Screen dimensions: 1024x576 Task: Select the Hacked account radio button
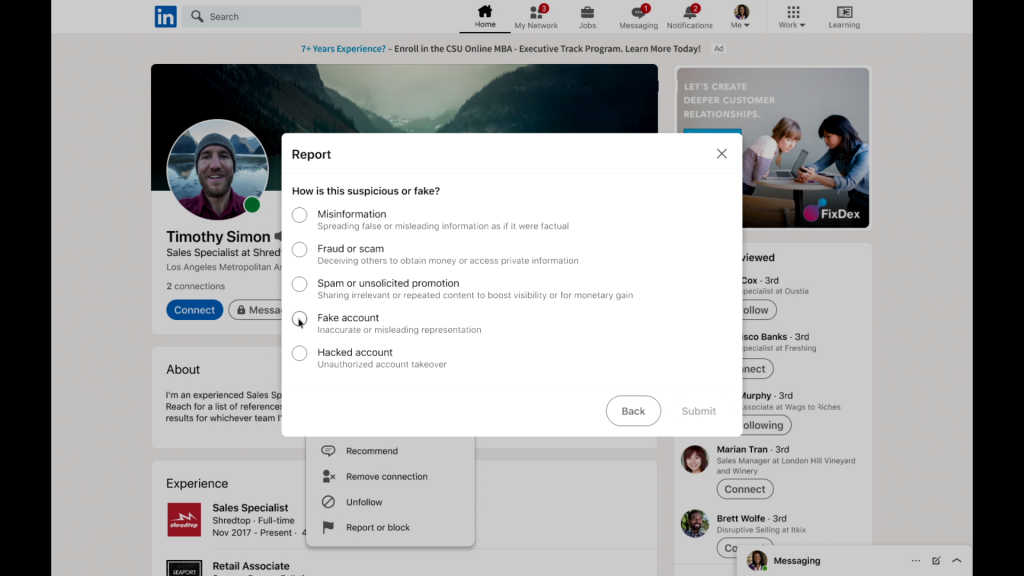(x=299, y=353)
